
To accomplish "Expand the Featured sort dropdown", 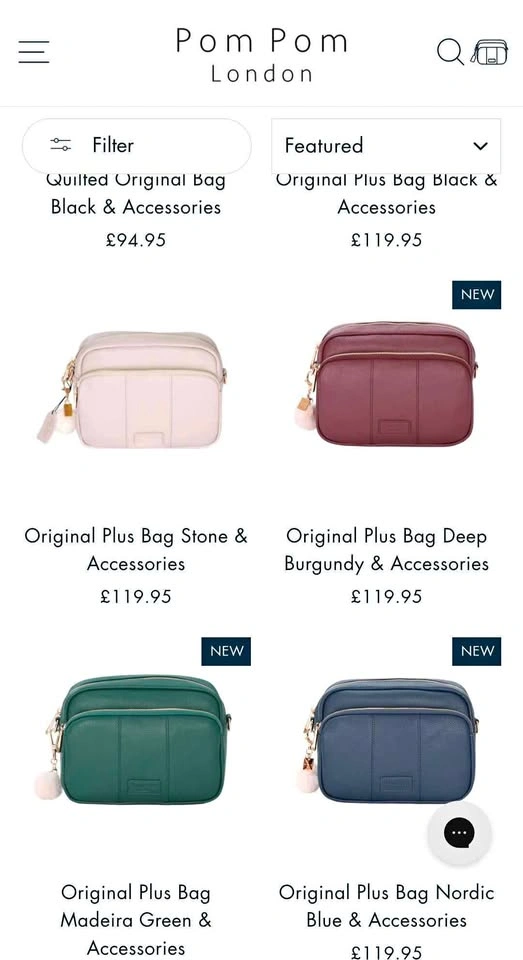I will 386,146.
